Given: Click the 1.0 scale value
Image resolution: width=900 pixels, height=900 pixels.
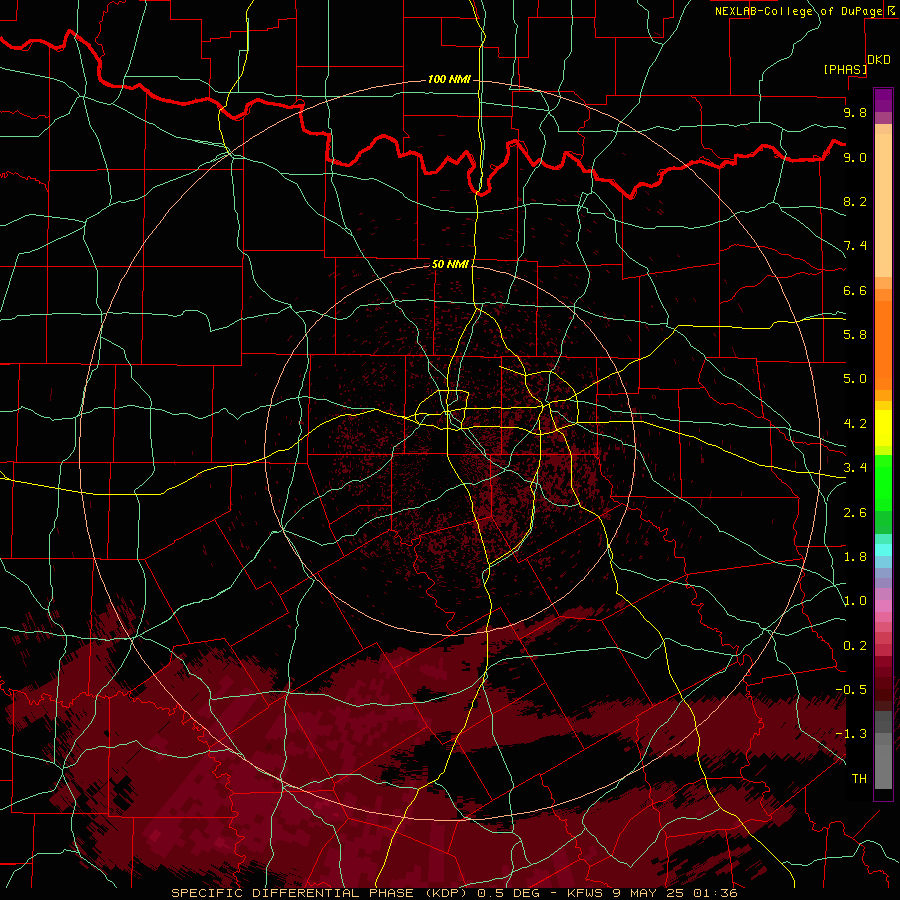Looking at the screenshot, I should tap(855, 601).
